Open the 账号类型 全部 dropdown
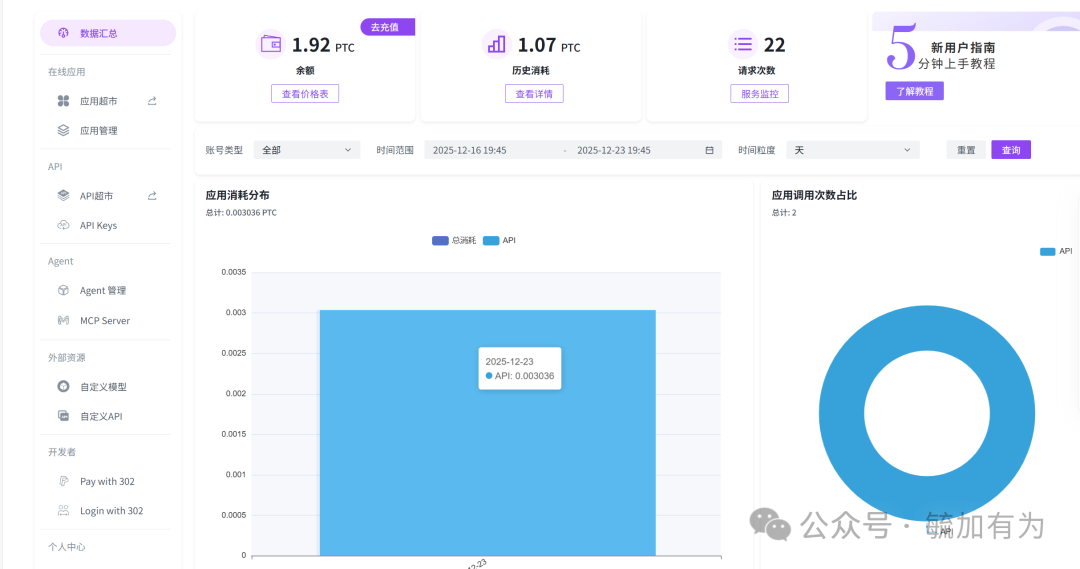This screenshot has height=569, width=1080. coord(307,150)
